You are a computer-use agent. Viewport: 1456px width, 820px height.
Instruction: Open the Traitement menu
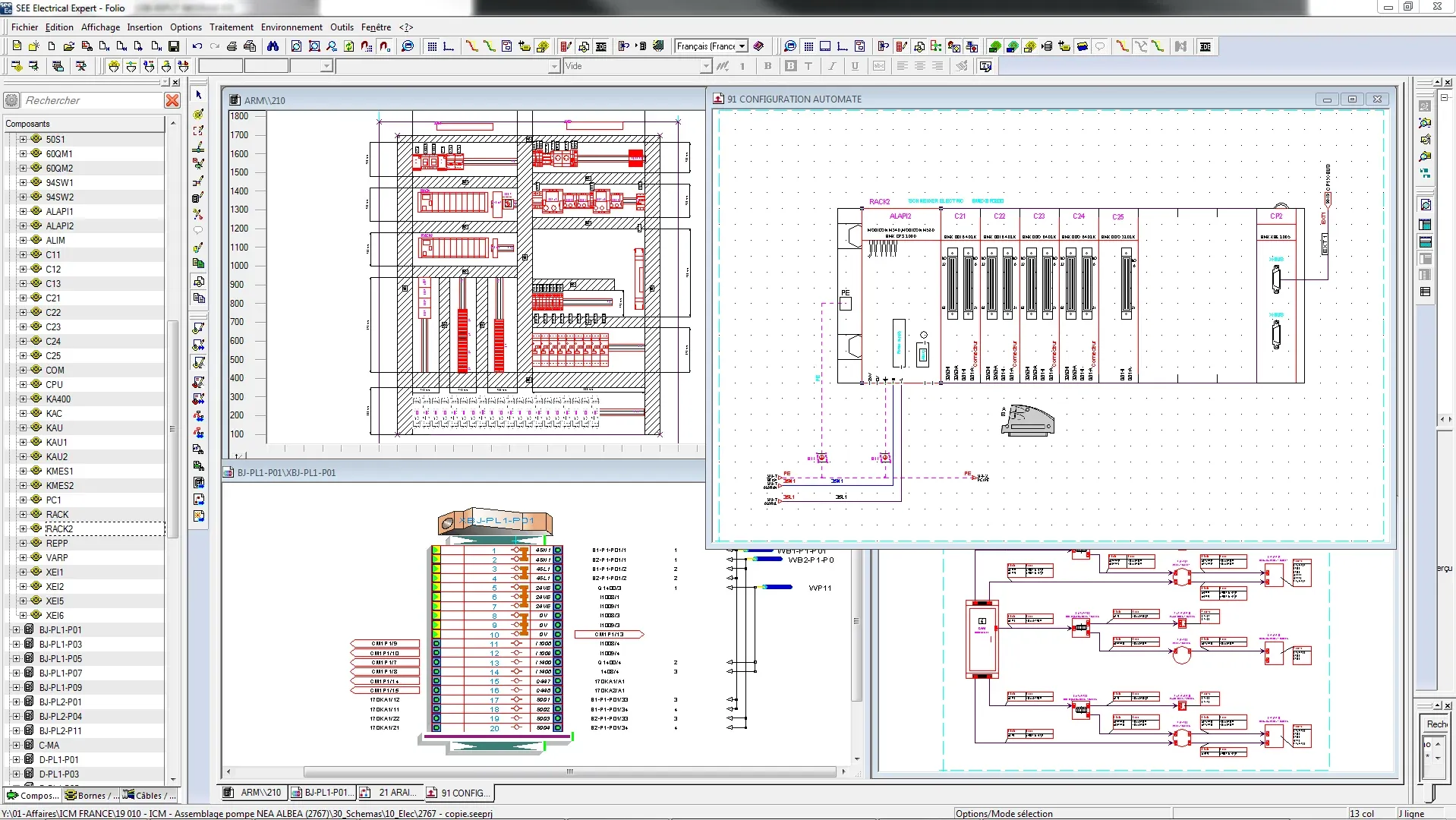pos(232,27)
